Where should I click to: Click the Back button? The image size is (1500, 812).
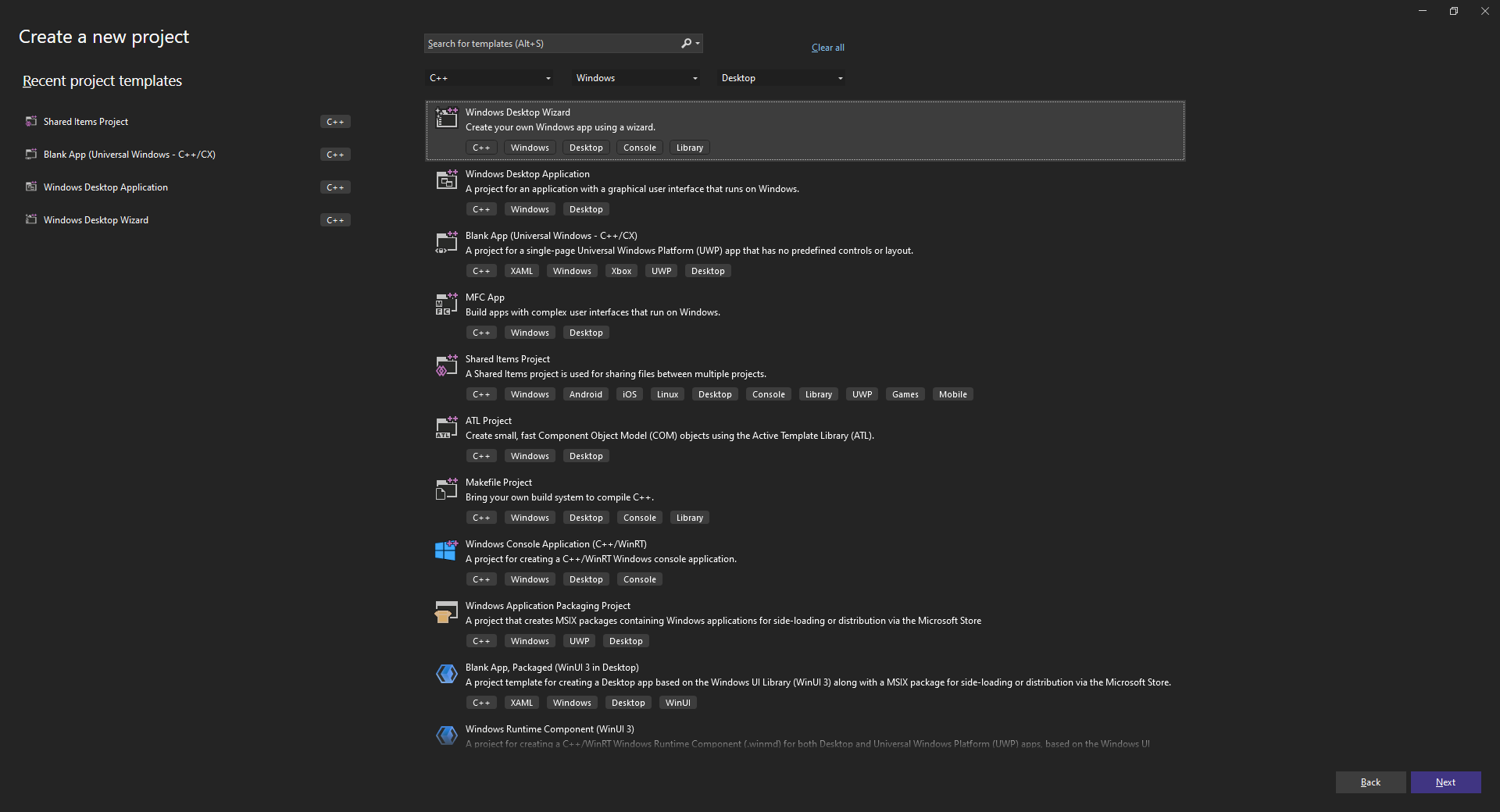(1370, 782)
